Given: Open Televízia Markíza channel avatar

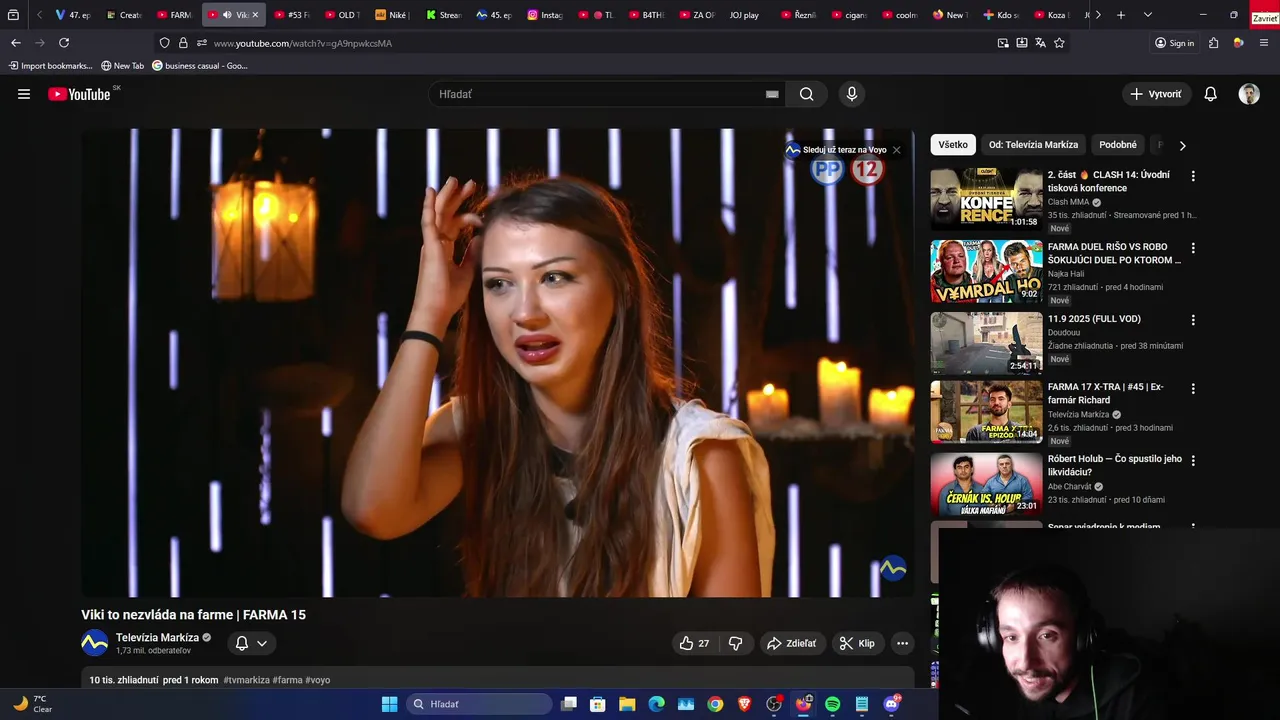Looking at the screenshot, I should (94, 643).
